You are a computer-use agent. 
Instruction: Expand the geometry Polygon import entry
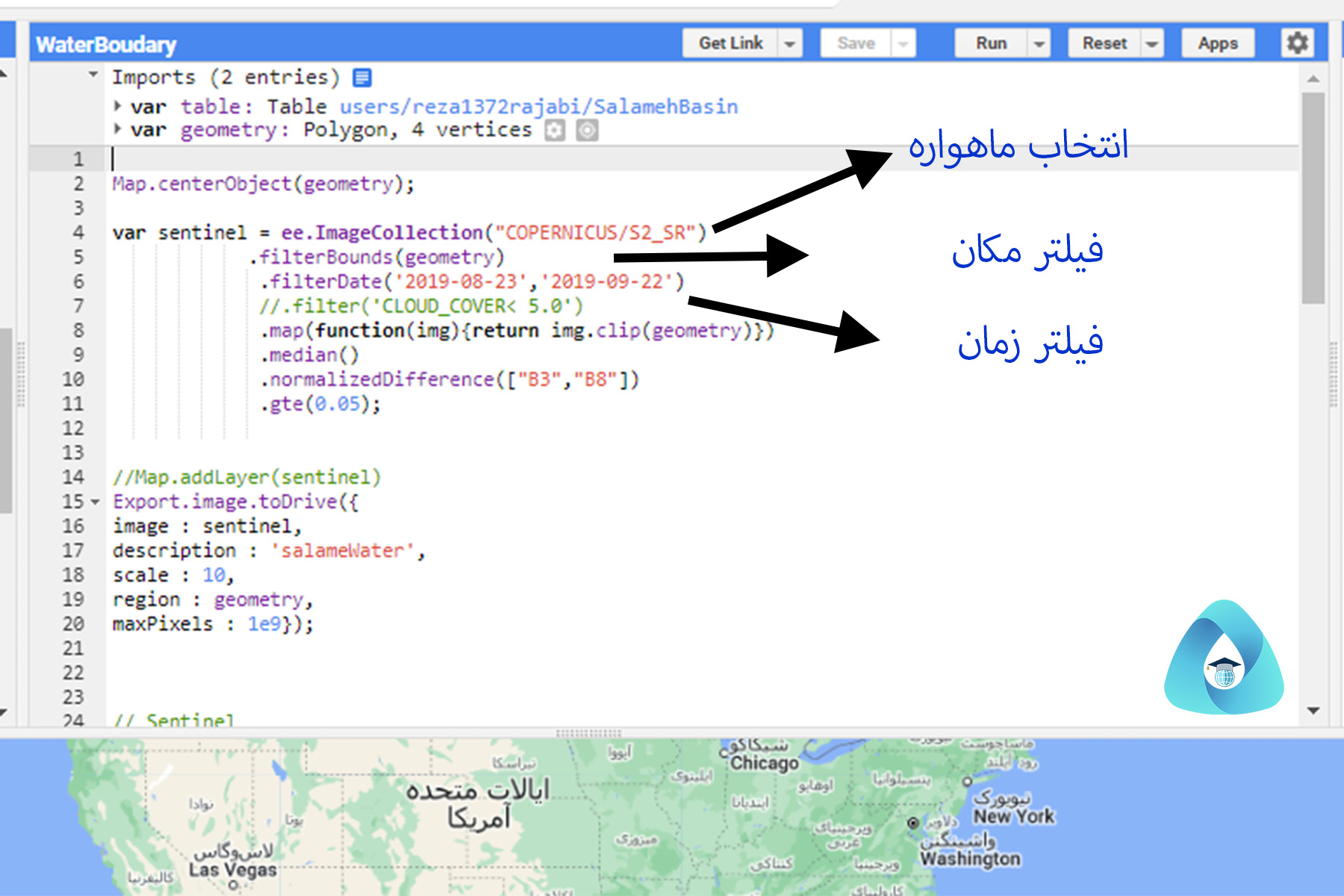(x=118, y=129)
